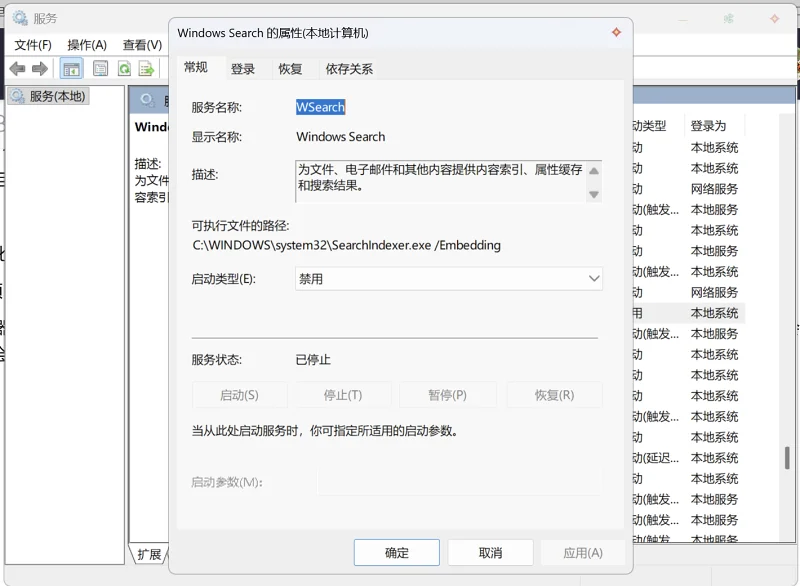
Task: Click the Back arrow in Services toolbar
Action: [x=17, y=68]
